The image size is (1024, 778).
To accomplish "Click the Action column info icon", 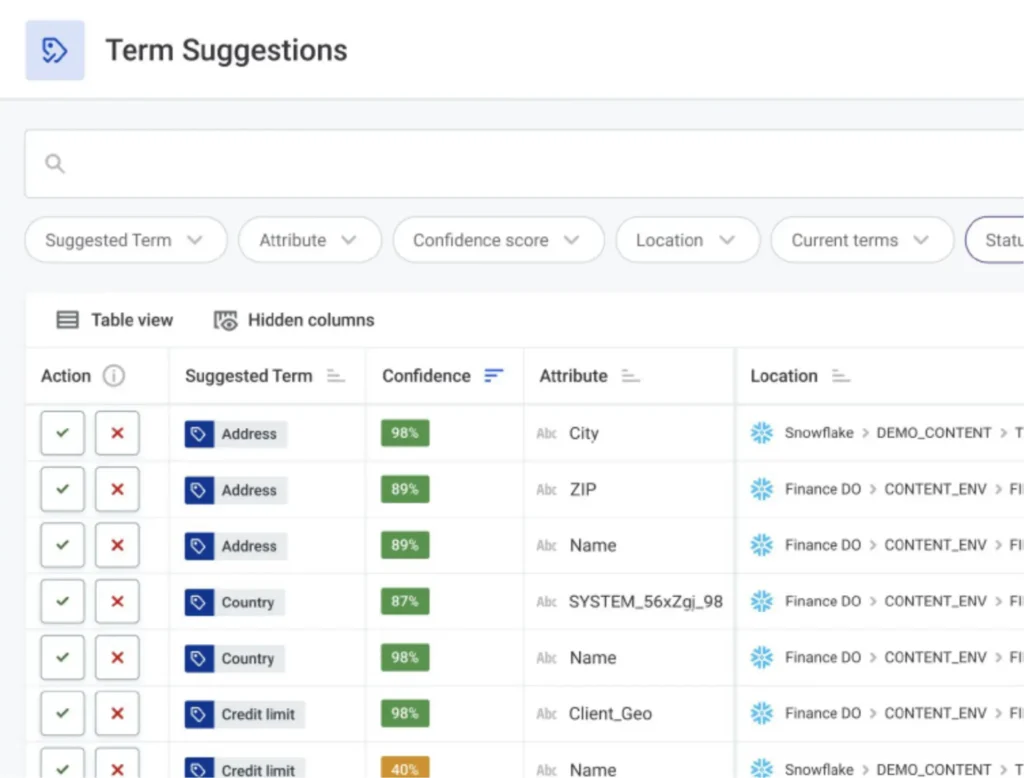I will click(114, 376).
